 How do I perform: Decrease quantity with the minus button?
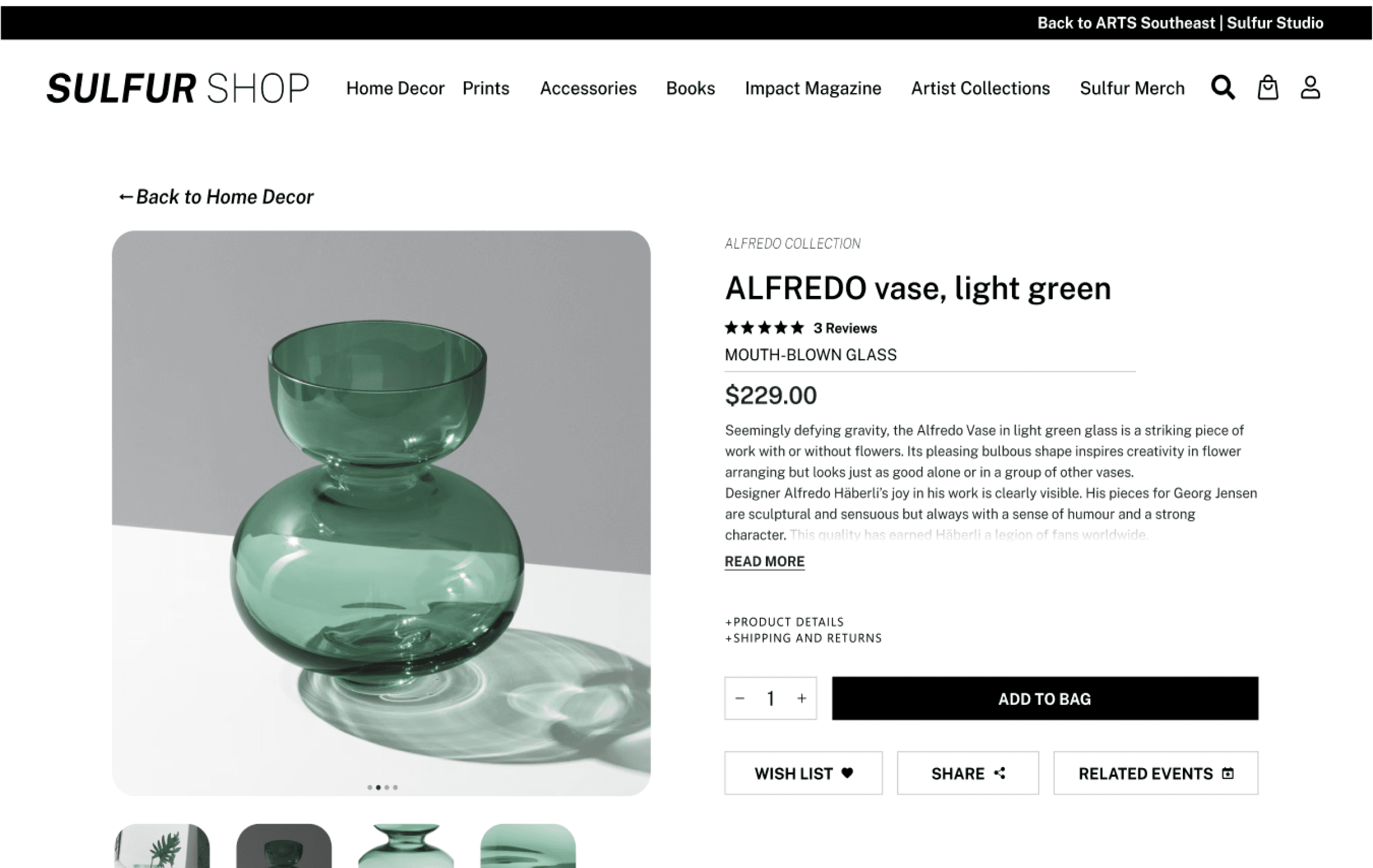click(x=740, y=698)
